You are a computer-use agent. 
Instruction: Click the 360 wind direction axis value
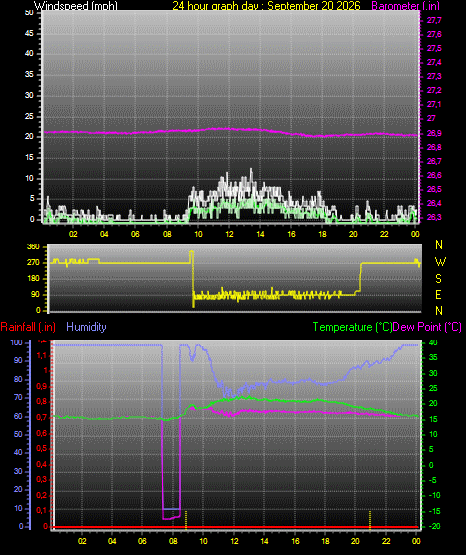pos(33,247)
